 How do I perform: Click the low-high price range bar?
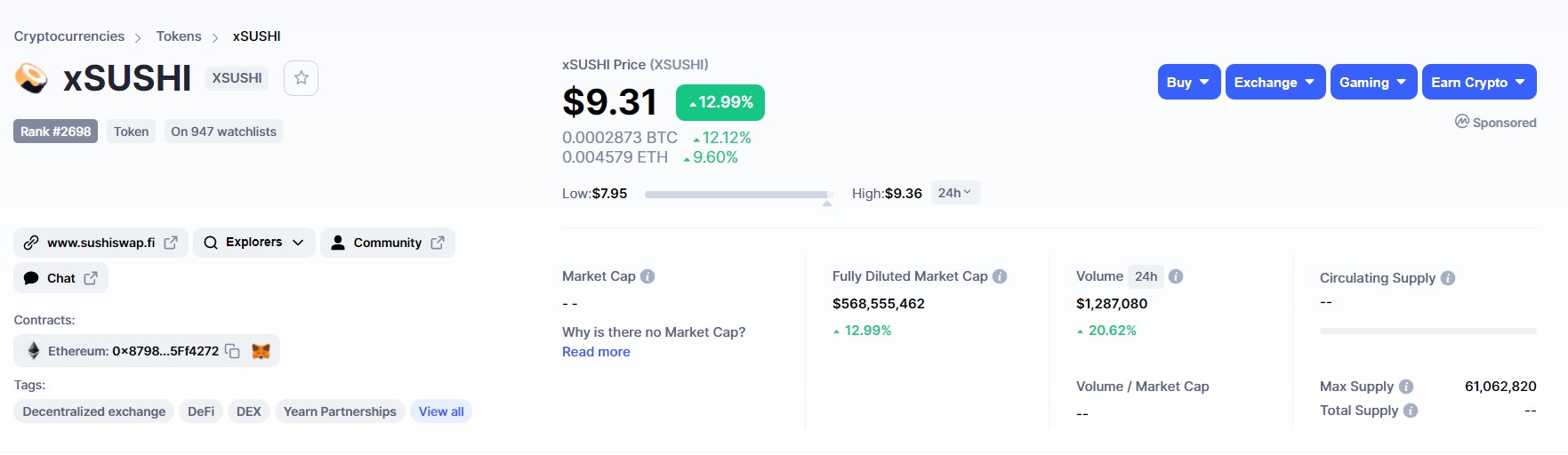tap(739, 194)
